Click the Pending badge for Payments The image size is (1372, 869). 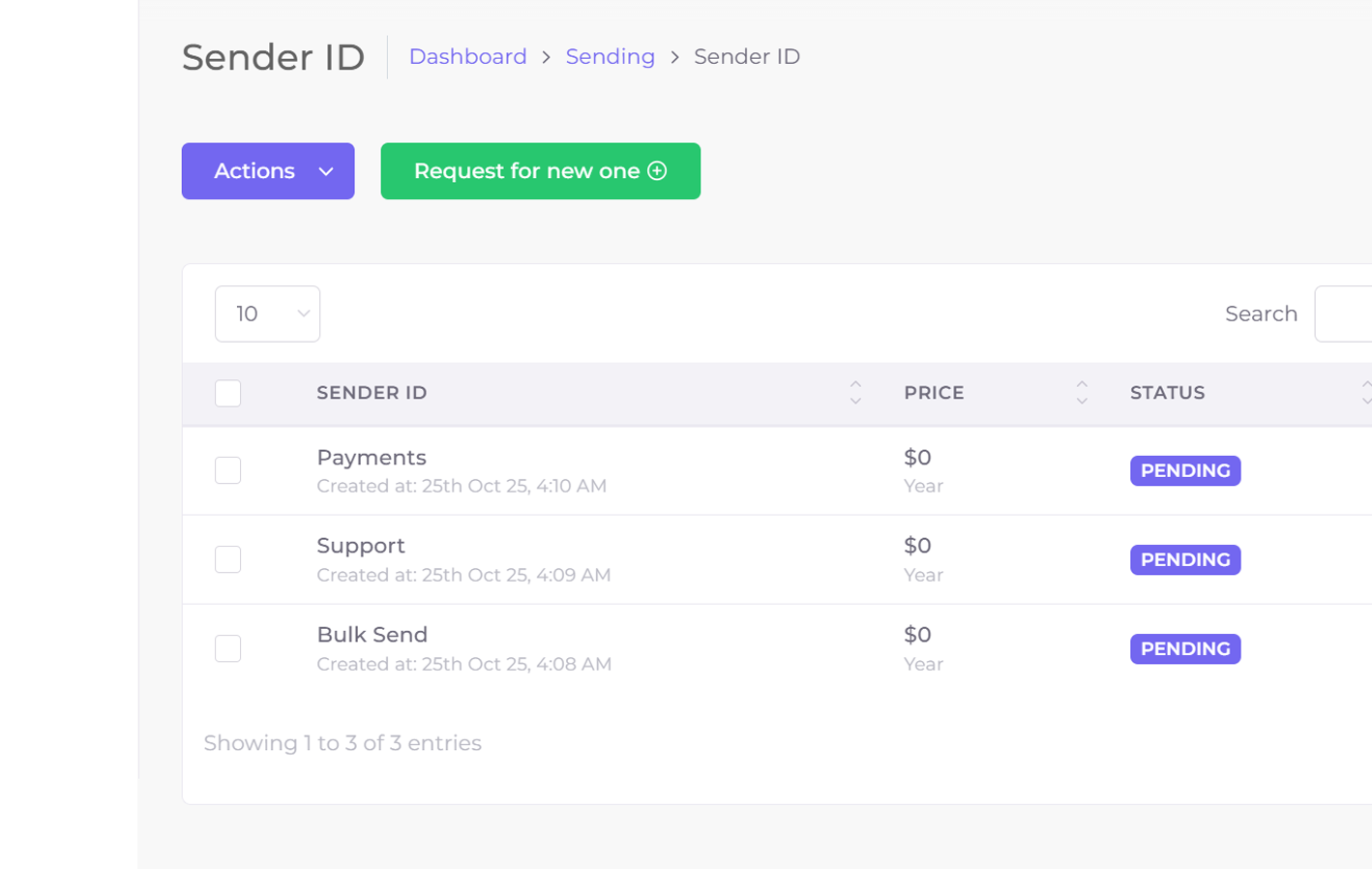(1184, 471)
